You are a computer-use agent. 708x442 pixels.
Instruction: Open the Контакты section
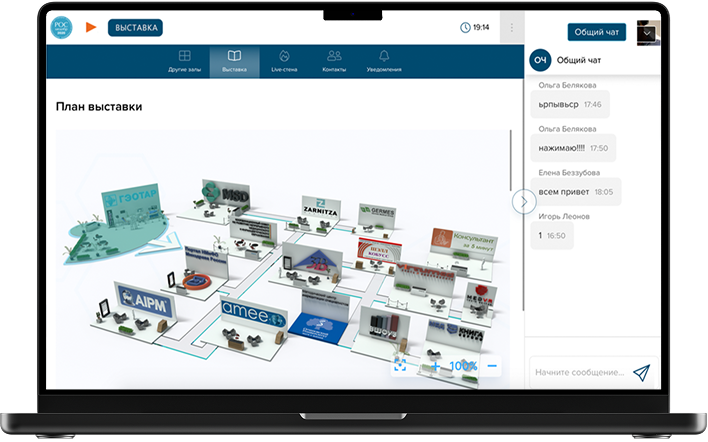(335, 61)
